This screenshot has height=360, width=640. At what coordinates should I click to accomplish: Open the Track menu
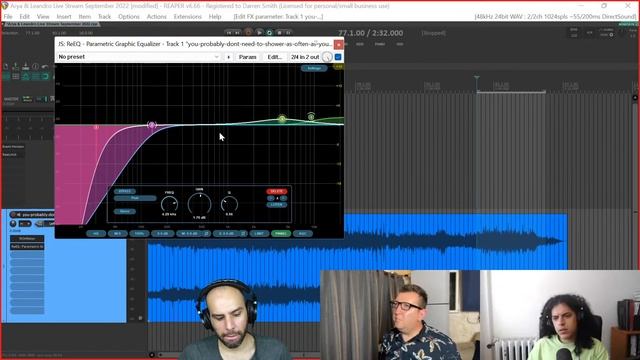click(104, 17)
